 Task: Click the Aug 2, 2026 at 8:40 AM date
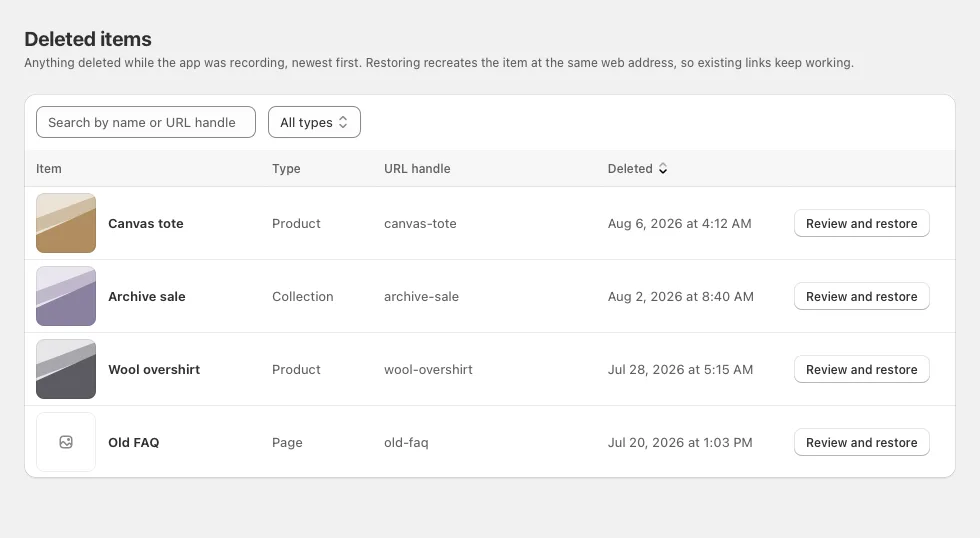[681, 297]
